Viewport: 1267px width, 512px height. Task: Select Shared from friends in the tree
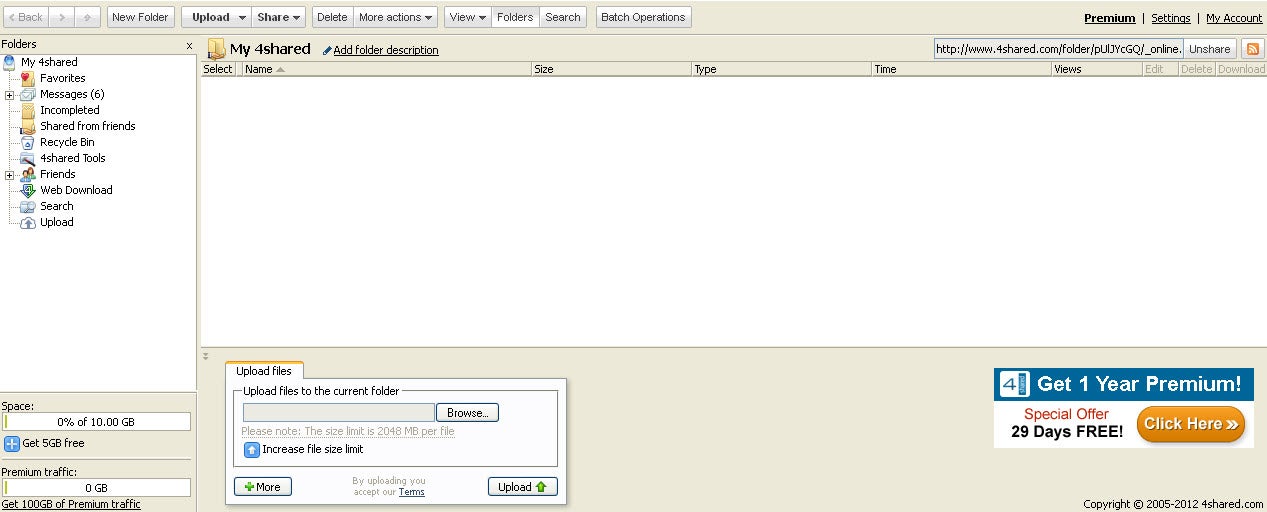pyautogui.click(x=88, y=126)
